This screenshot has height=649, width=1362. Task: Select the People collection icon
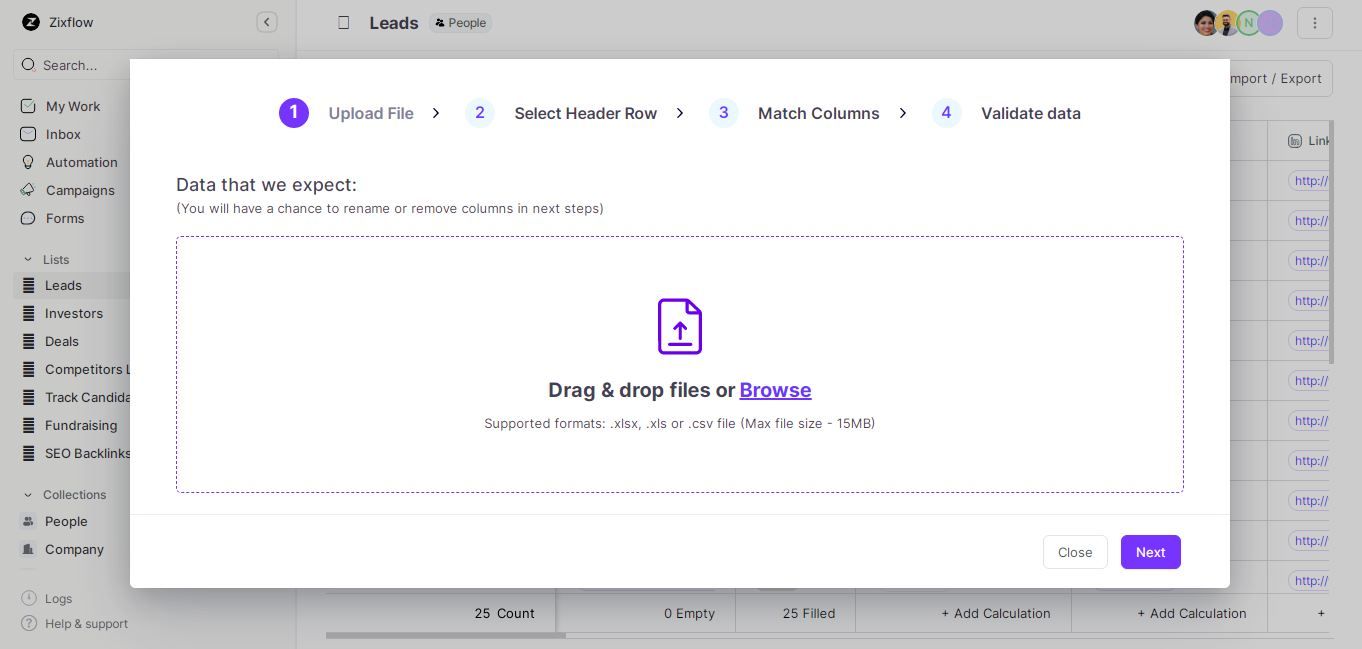pyautogui.click(x=27, y=521)
